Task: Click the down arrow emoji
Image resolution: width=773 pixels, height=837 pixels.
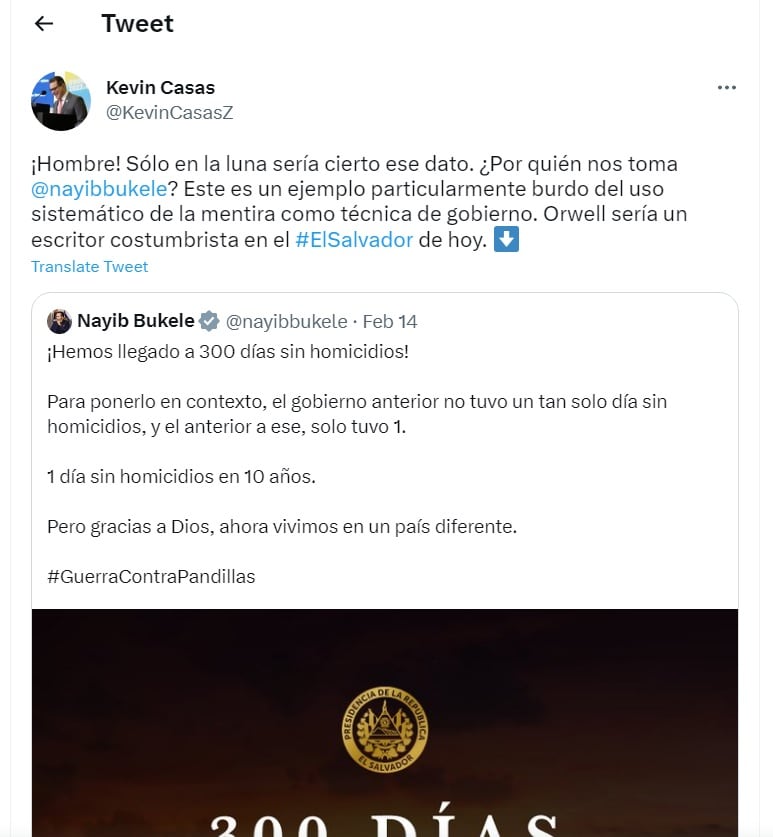Action: point(506,239)
